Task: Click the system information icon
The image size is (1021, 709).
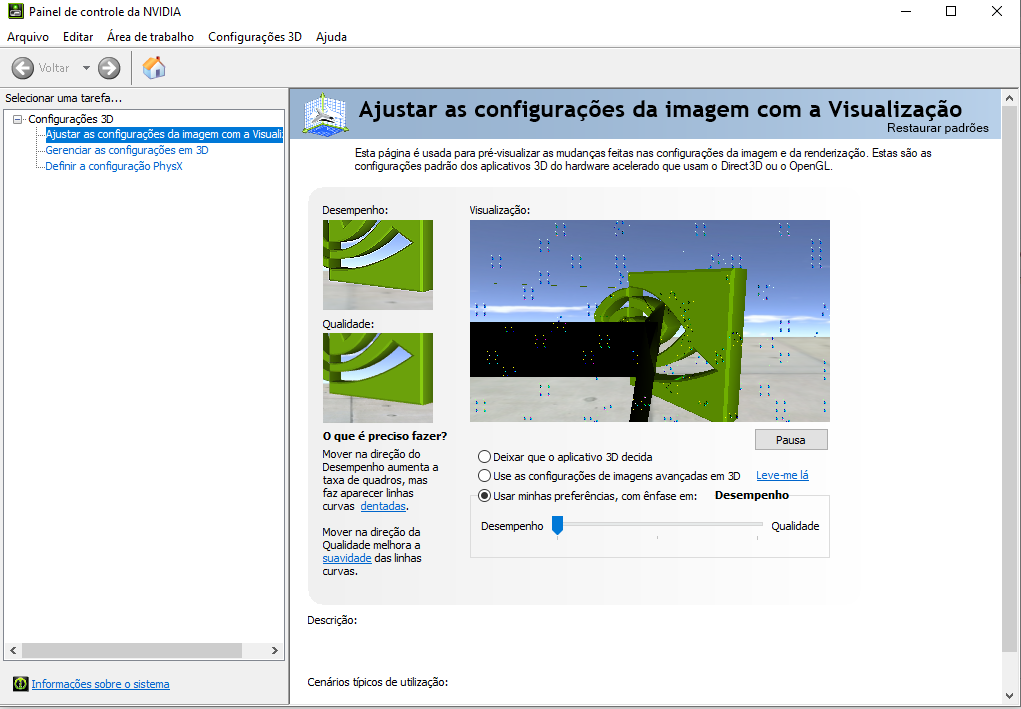Action: [21, 684]
